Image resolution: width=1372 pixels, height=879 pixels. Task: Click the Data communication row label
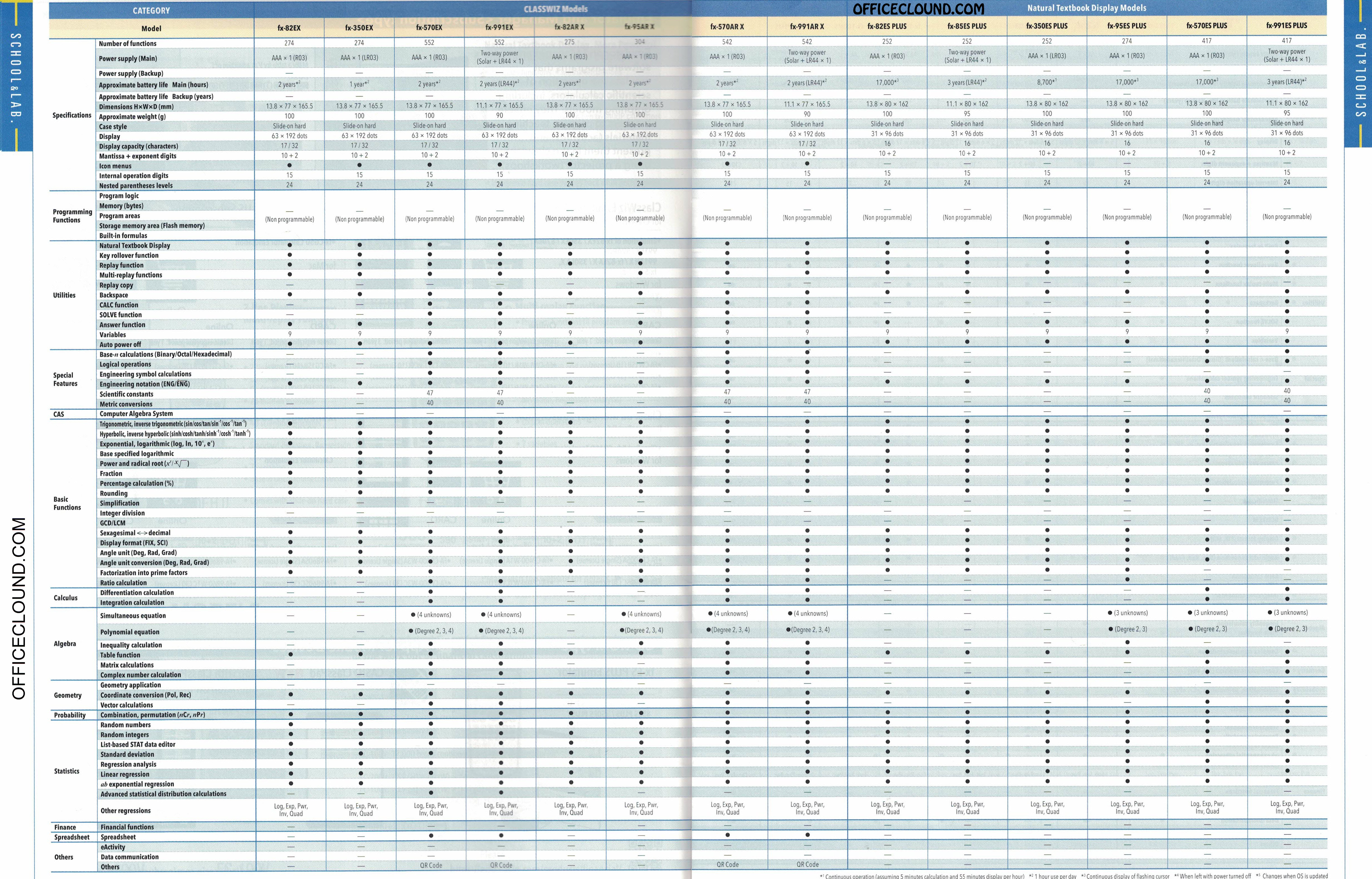click(129, 857)
